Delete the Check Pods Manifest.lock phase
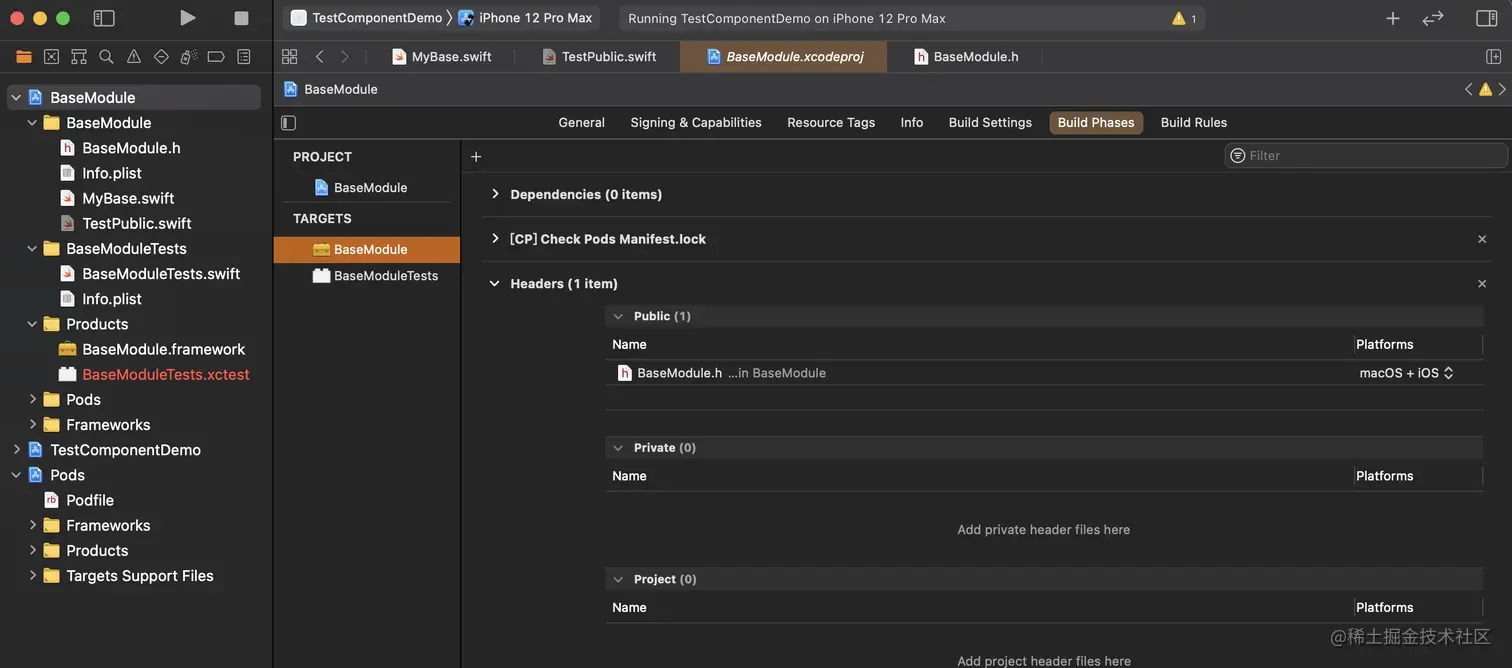The width and height of the screenshot is (1512, 668). 1482,239
